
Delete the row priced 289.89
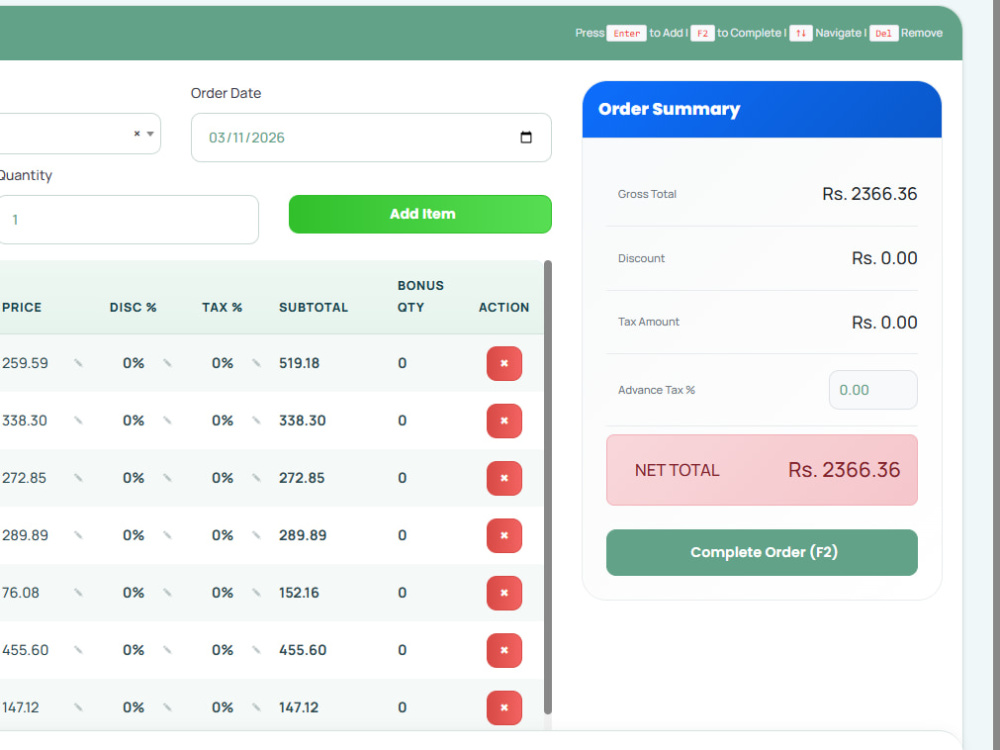coord(504,536)
